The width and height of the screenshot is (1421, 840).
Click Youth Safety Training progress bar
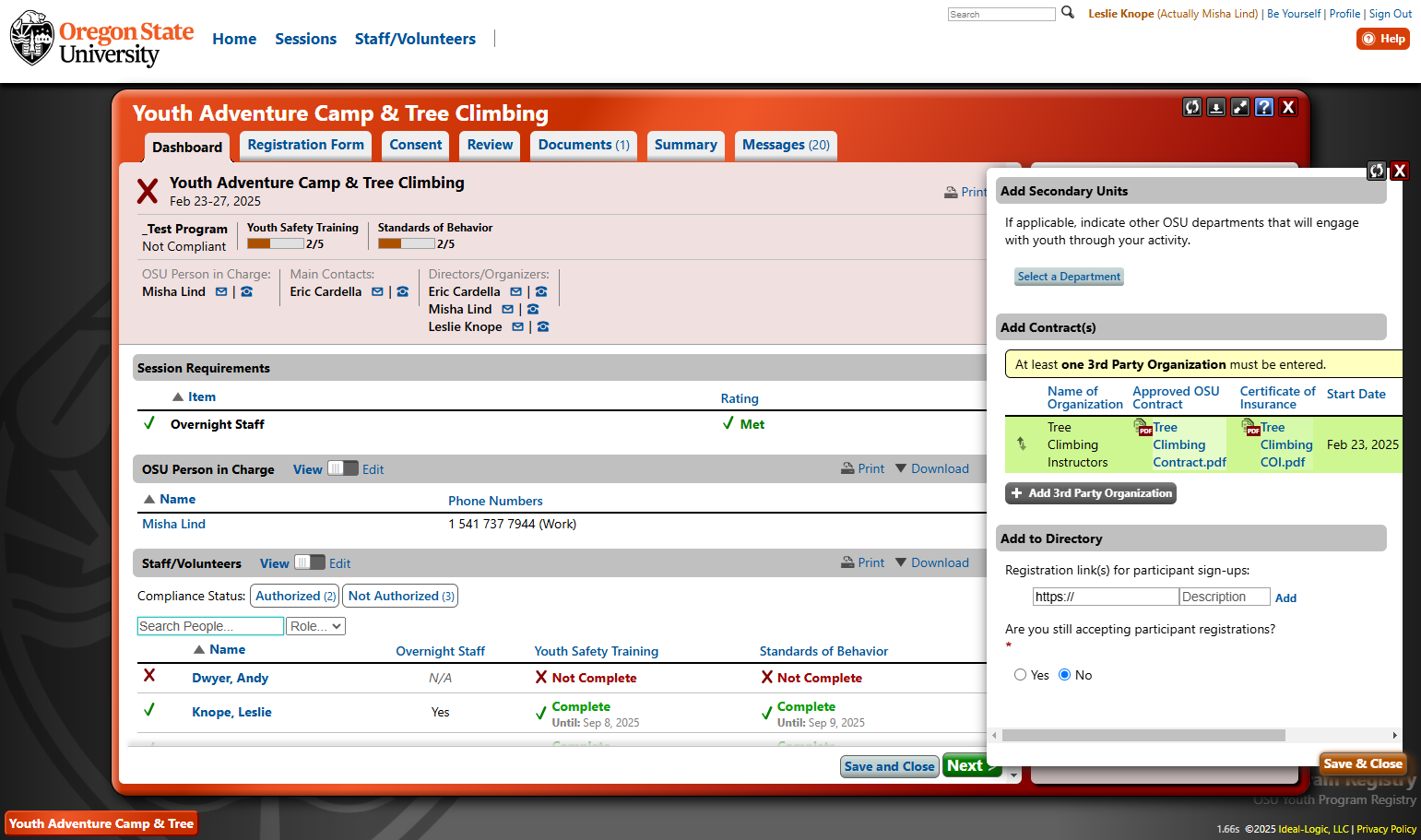[276, 243]
